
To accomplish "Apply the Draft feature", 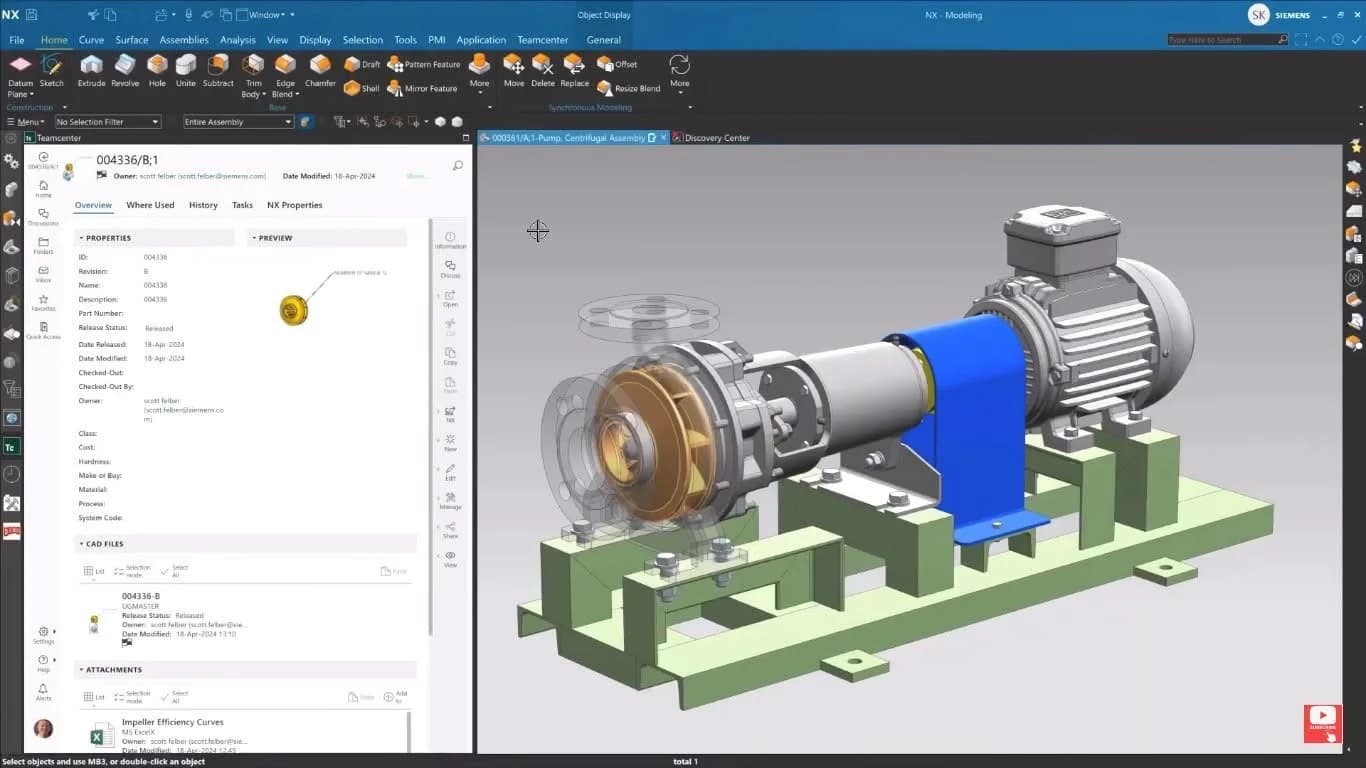I will tap(362, 64).
